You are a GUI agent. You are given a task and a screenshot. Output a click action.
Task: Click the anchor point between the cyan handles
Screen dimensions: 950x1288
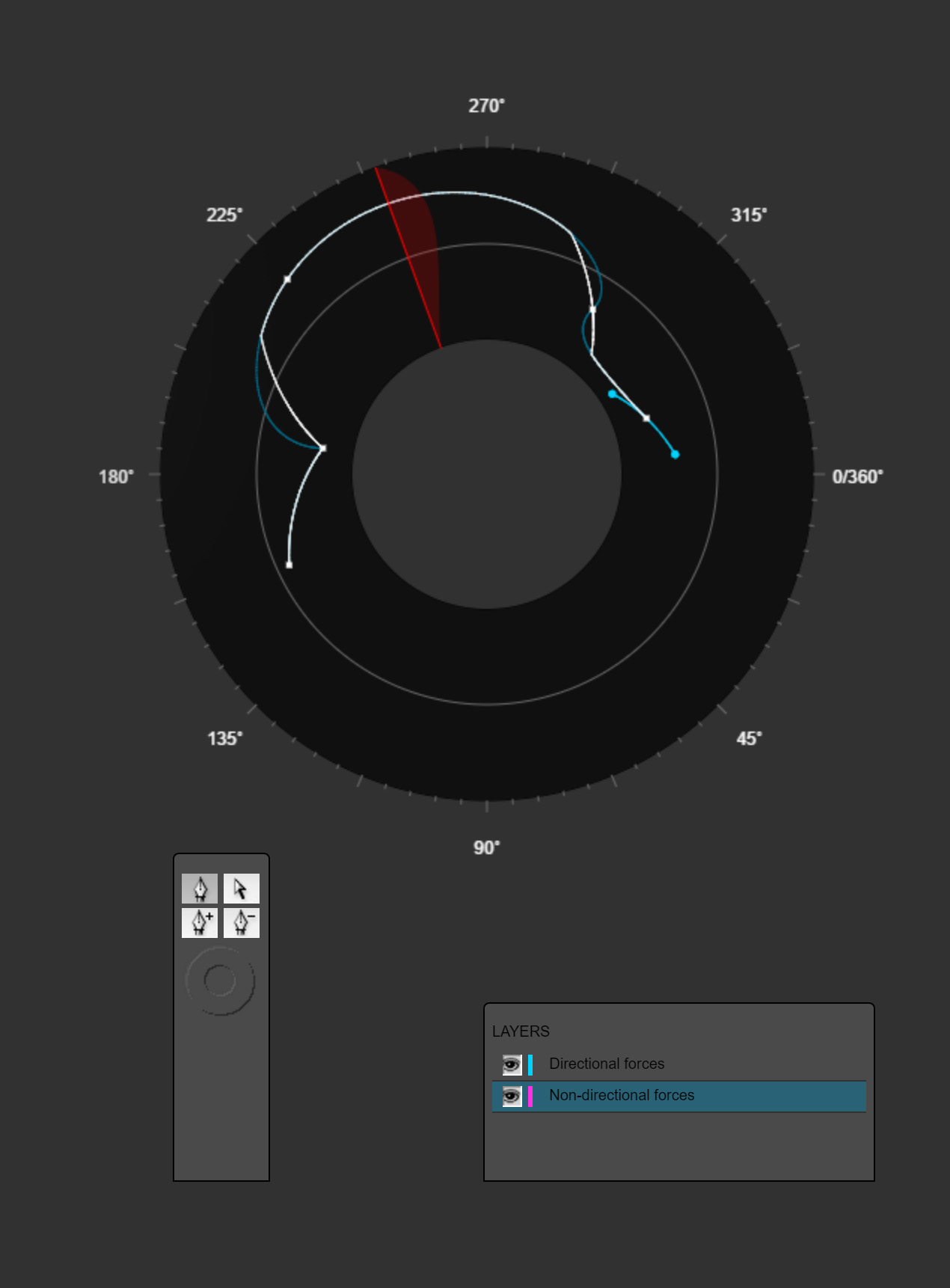coord(646,418)
